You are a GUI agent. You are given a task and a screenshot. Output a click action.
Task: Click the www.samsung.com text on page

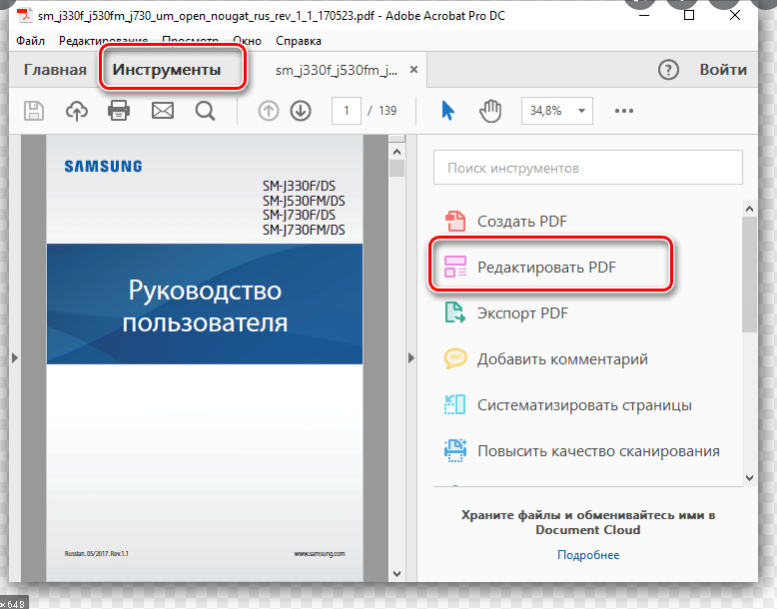[x=319, y=554]
